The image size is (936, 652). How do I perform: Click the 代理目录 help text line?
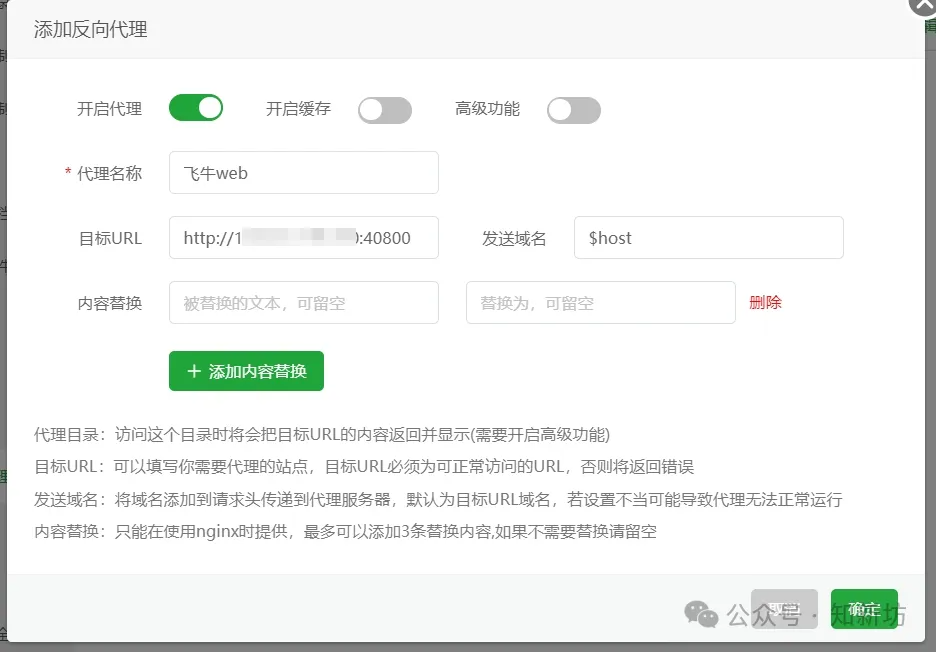tap(322, 434)
